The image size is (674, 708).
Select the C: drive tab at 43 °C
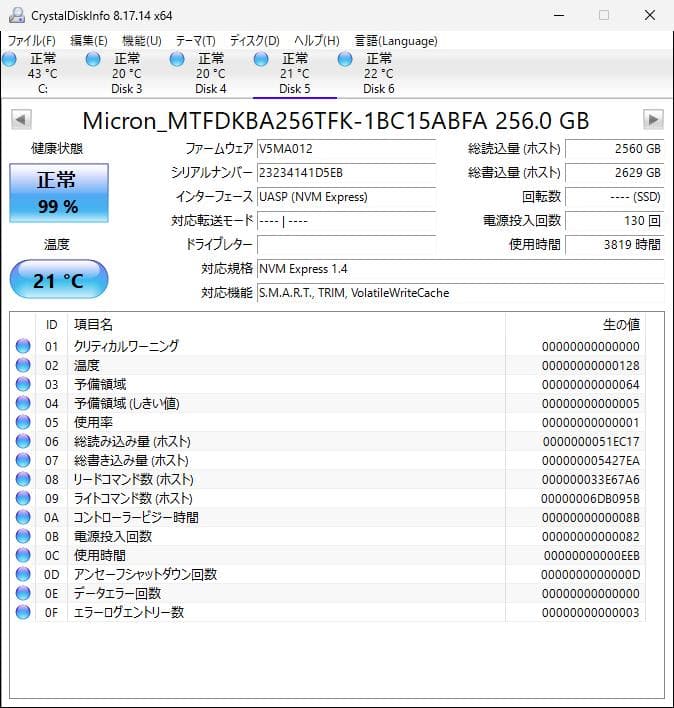[42, 74]
